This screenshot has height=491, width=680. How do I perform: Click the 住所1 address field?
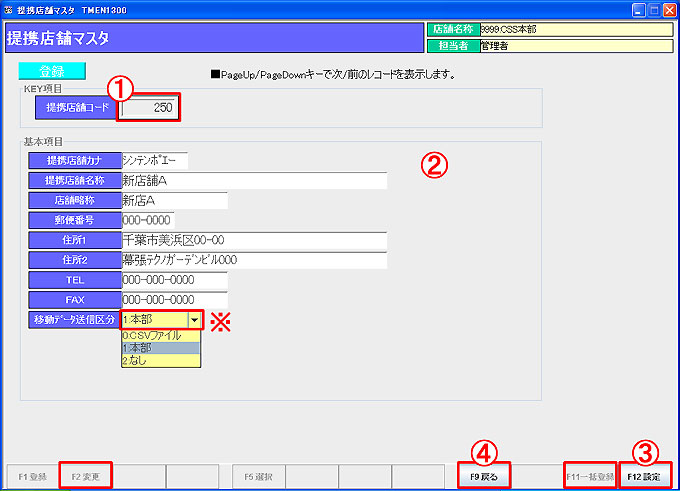tap(254, 240)
